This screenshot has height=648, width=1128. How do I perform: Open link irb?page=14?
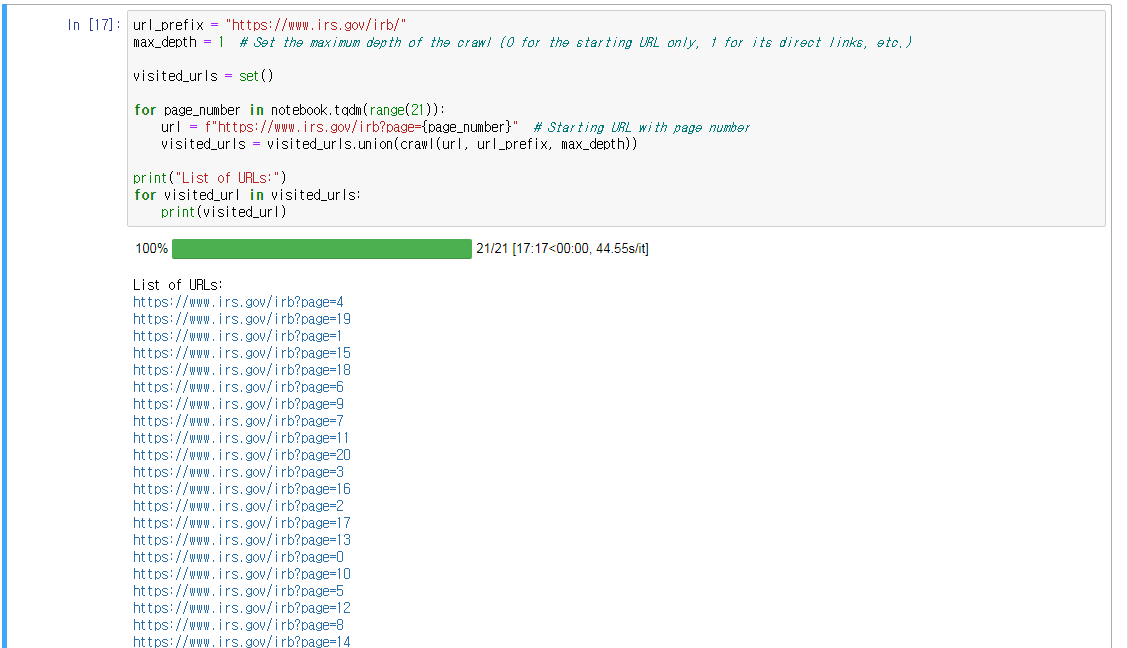(x=242, y=642)
